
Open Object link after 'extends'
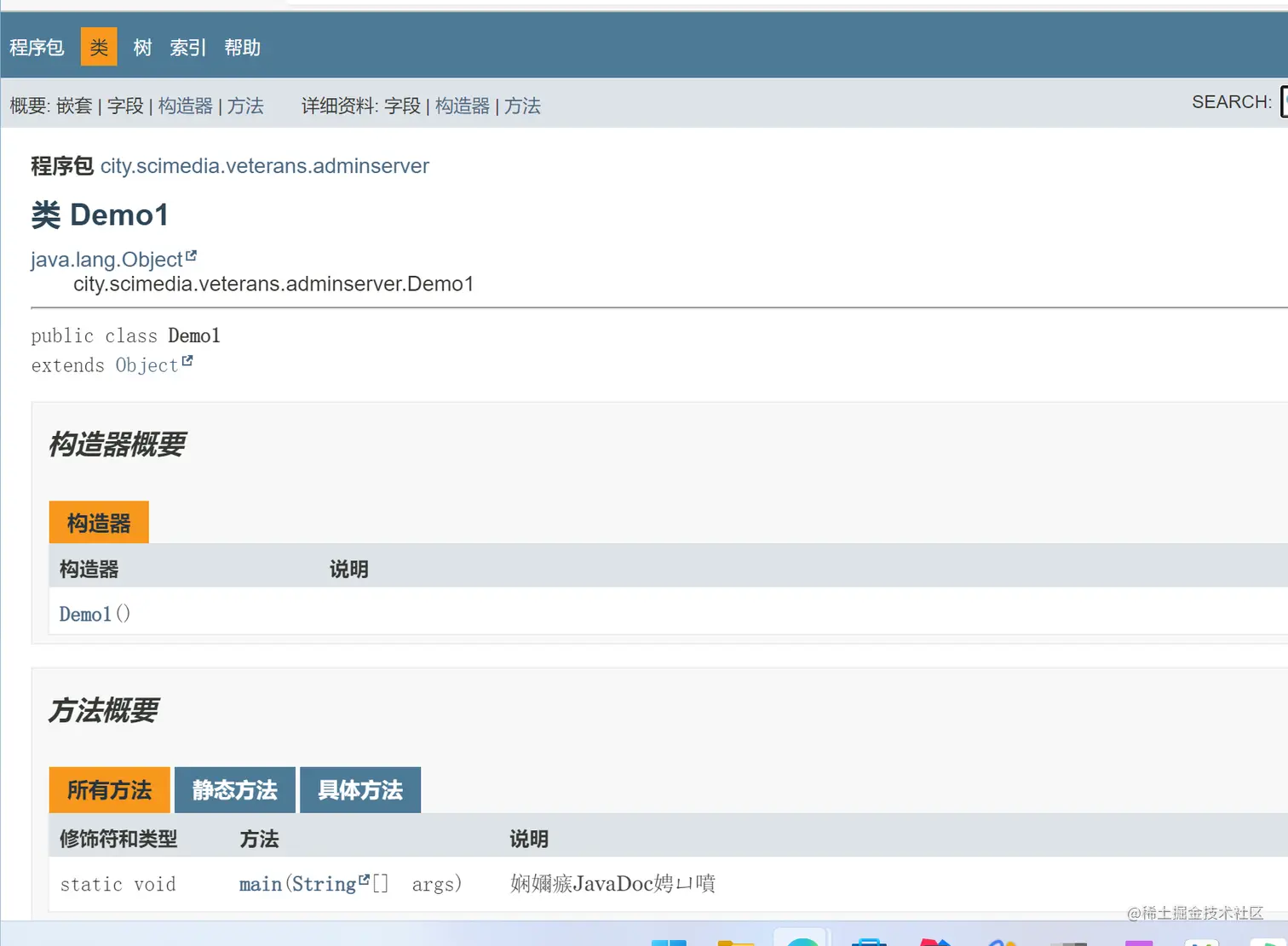tap(147, 365)
